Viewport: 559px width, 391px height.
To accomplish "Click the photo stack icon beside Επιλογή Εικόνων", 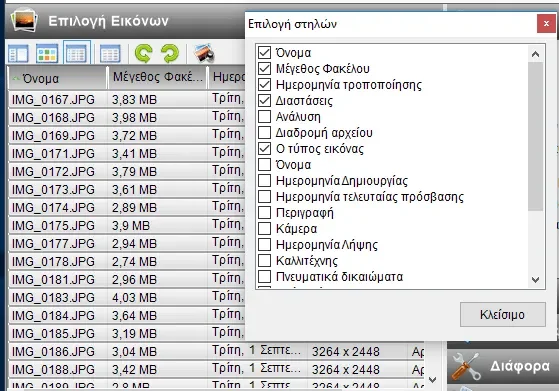I will (x=24, y=21).
